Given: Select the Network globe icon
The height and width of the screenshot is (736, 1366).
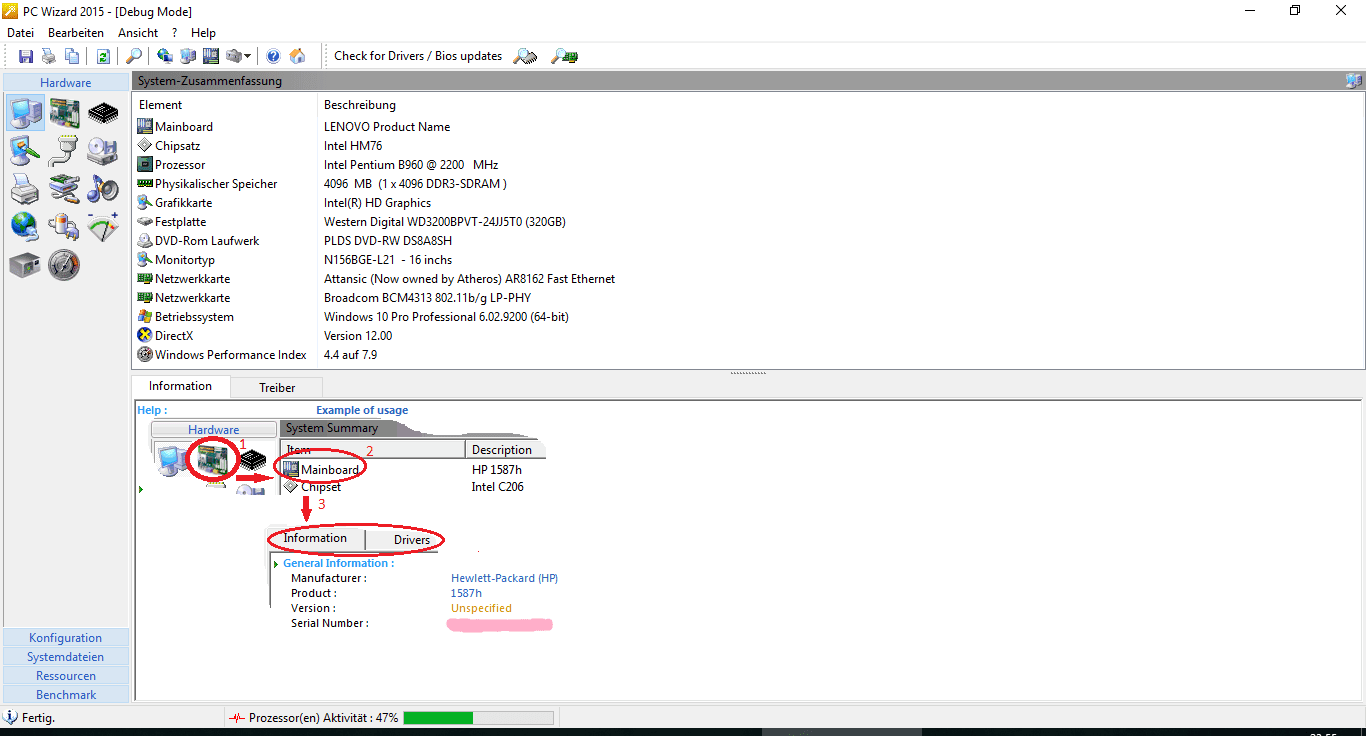Looking at the screenshot, I should 25,227.
